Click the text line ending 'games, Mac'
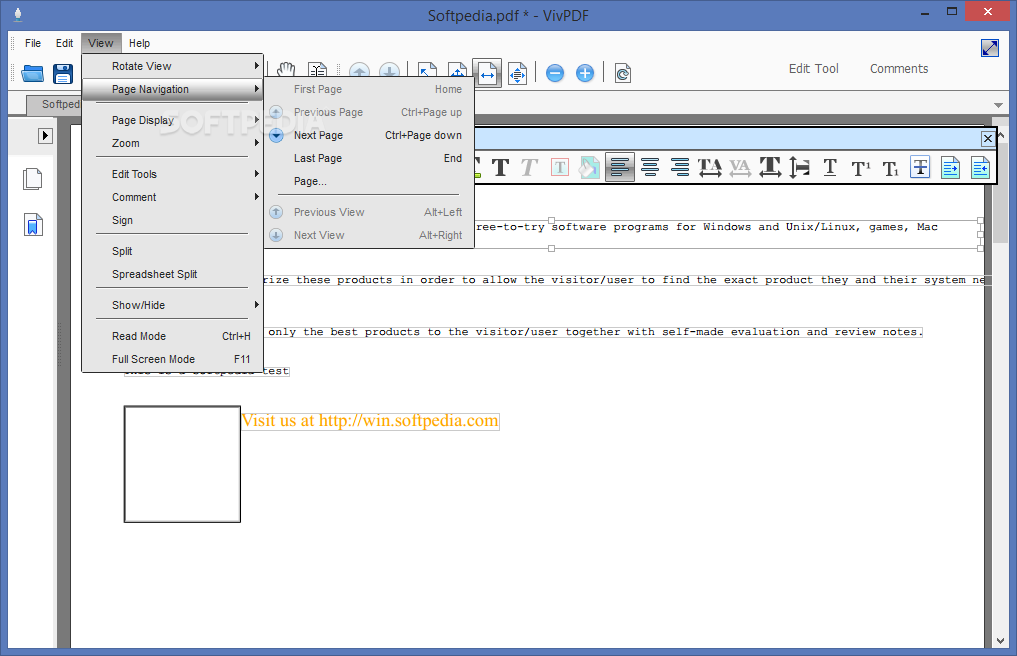Viewport: 1017px width, 656px height. point(707,227)
